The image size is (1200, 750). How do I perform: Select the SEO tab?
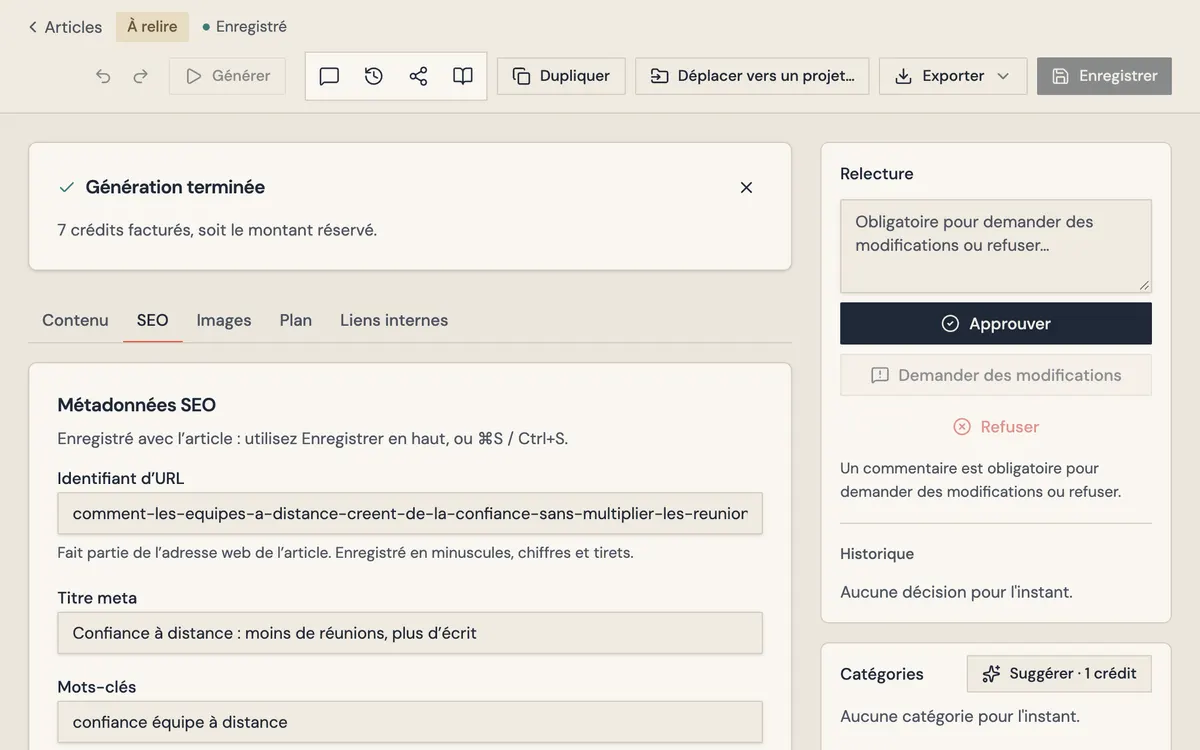(153, 320)
